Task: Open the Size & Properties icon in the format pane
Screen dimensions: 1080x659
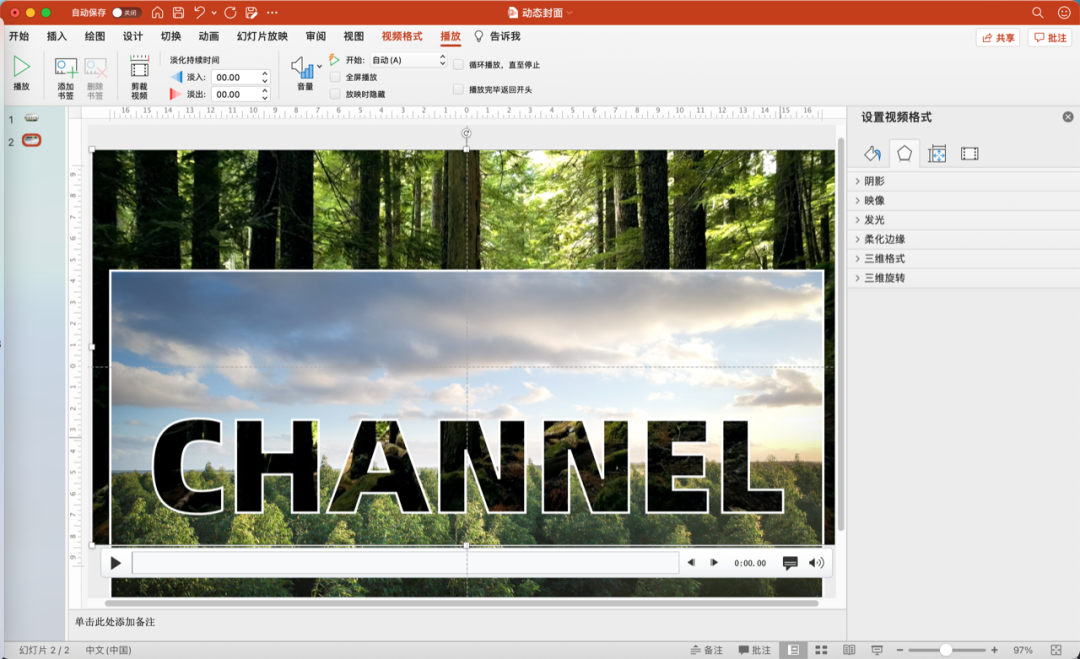Action: tap(937, 154)
